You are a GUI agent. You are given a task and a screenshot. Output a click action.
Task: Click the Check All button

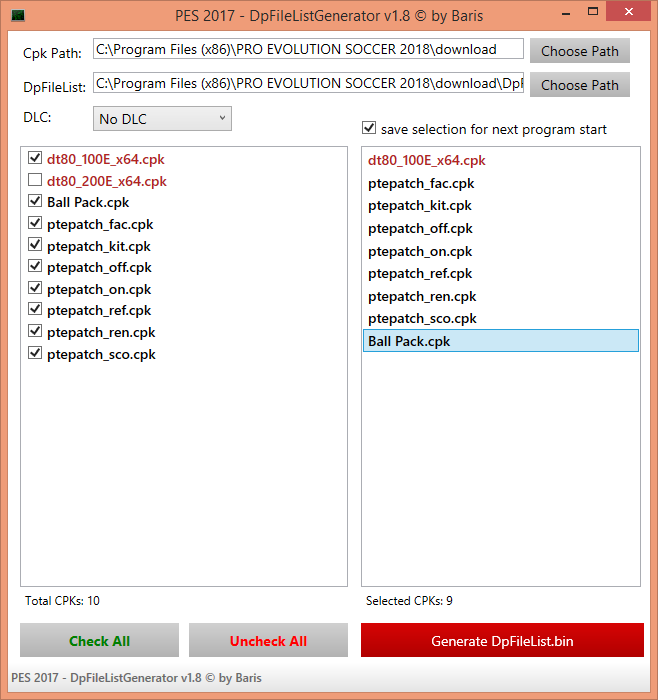(100, 641)
